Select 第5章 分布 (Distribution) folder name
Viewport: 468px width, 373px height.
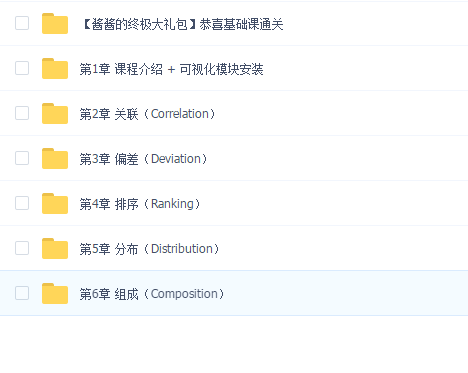click(150, 249)
